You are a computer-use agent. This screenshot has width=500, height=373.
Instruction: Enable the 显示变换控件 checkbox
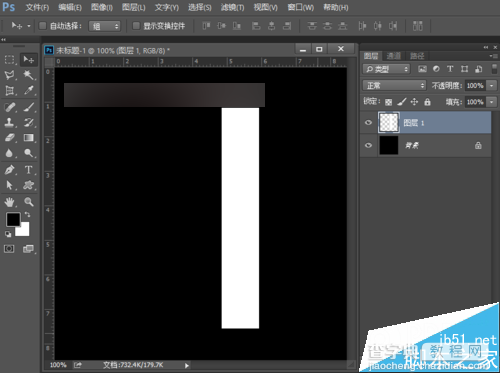(136, 26)
